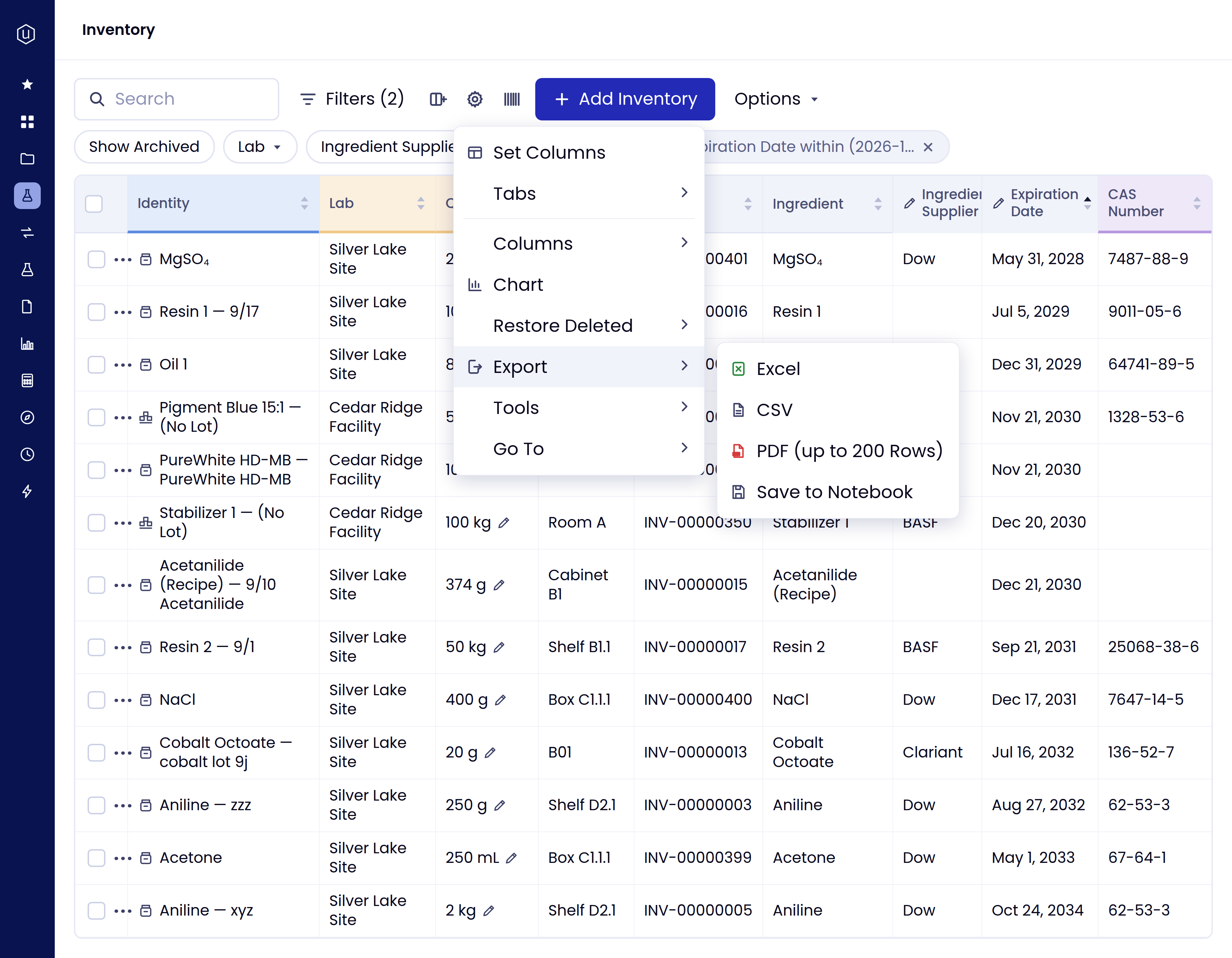Check the Acetanilide (Recipe) row checkbox
The image size is (1232, 958).
(x=97, y=585)
